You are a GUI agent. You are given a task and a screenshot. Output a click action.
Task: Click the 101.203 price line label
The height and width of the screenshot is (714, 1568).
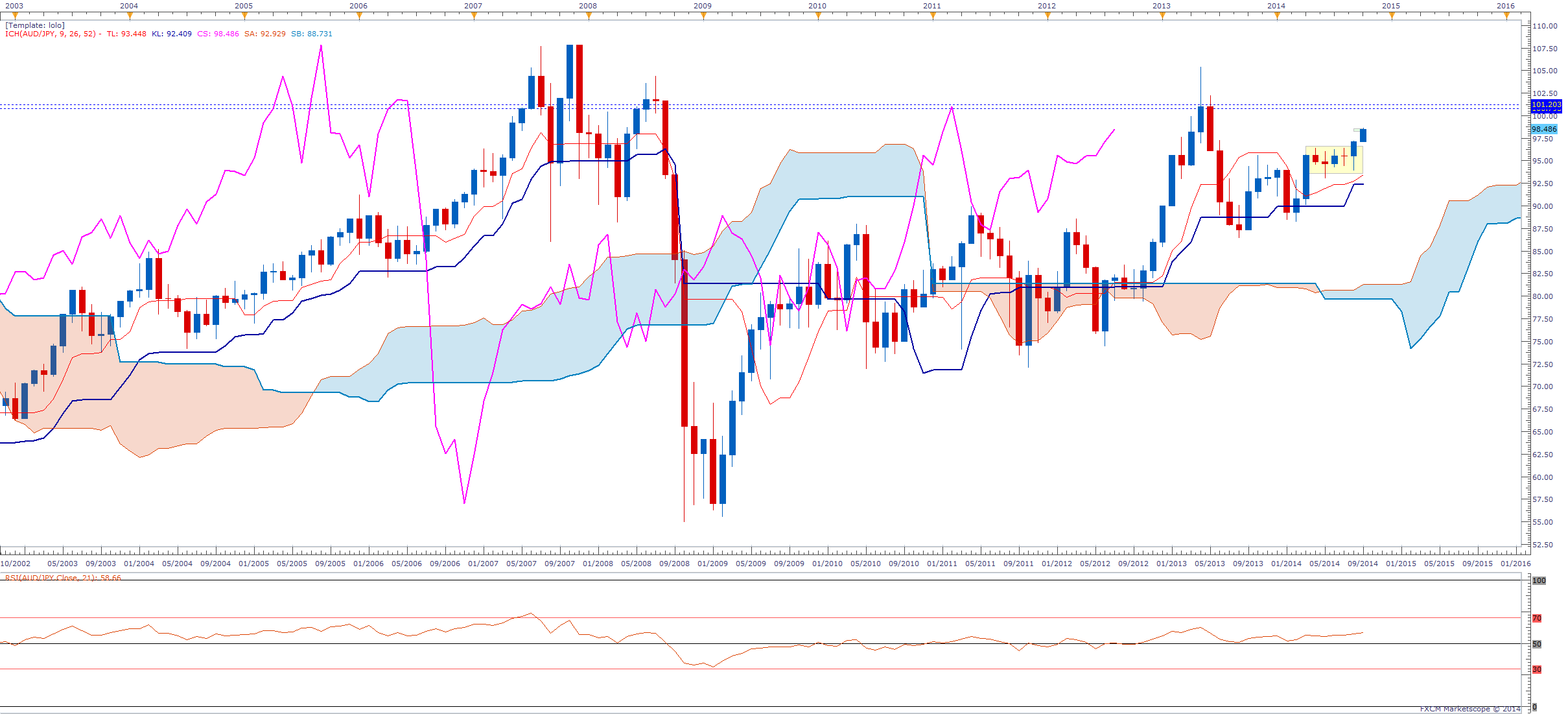click(1545, 104)
